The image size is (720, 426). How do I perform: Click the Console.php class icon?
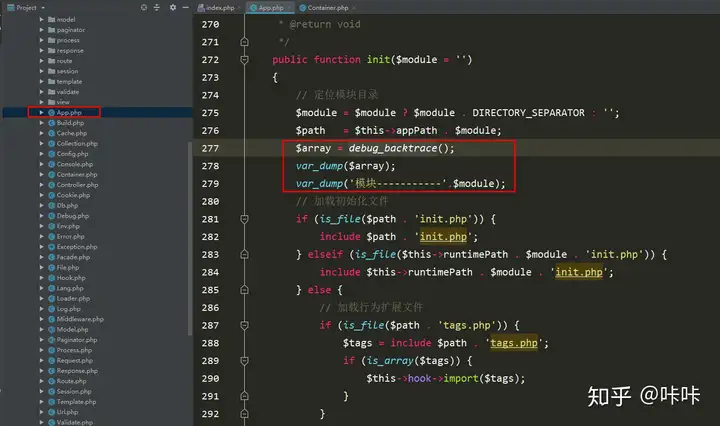51,164
